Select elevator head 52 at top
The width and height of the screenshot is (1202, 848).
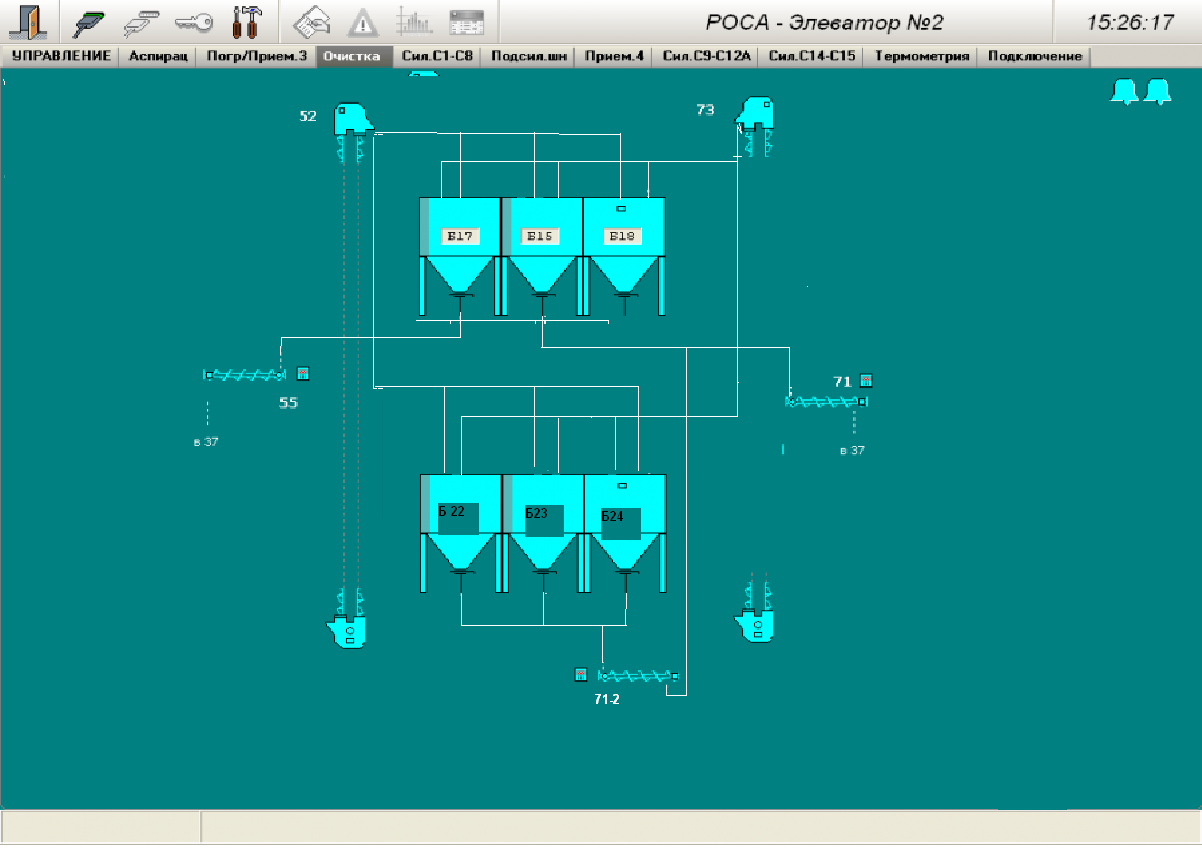coord(351,117)
